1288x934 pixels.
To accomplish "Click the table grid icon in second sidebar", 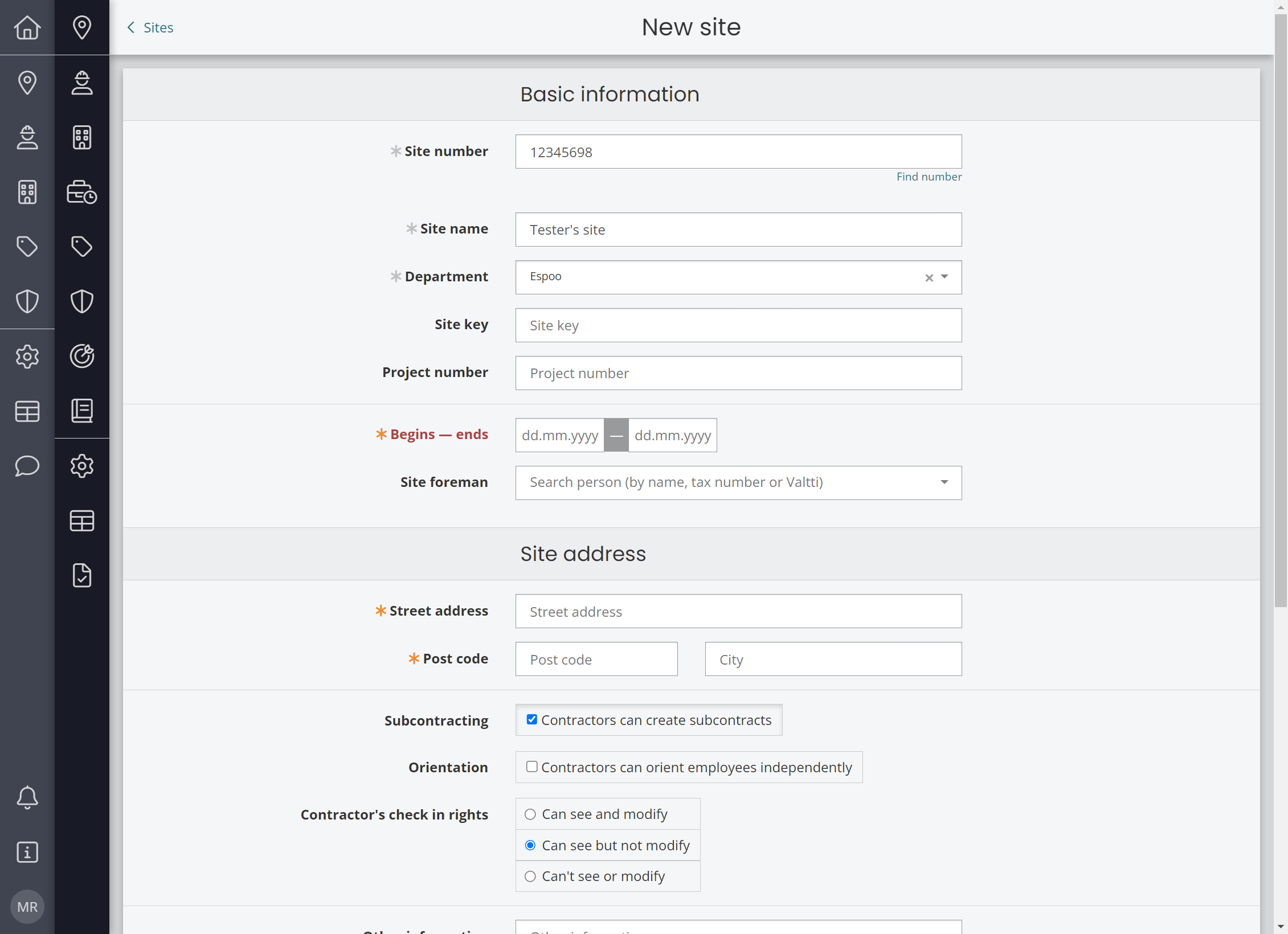I will click(x=82, y=521).
